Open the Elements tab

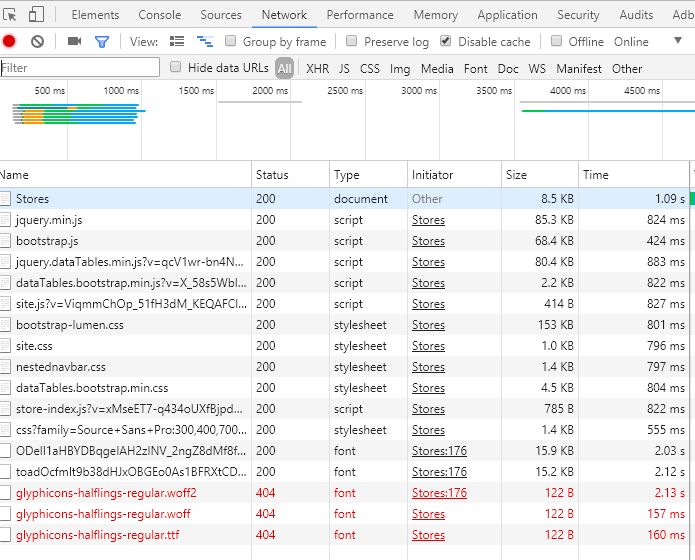[x=95, y=15]
